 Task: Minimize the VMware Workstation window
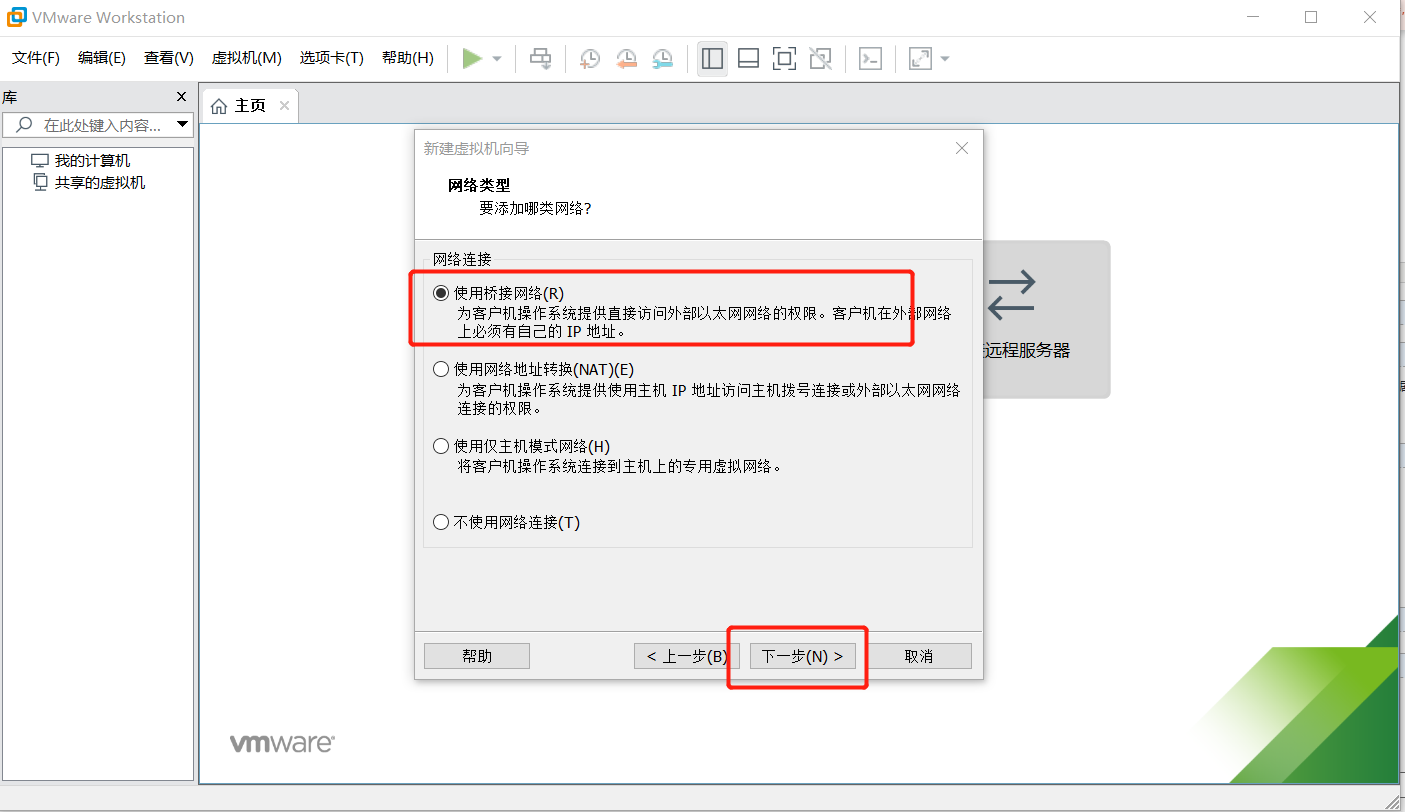[1252, 17]
